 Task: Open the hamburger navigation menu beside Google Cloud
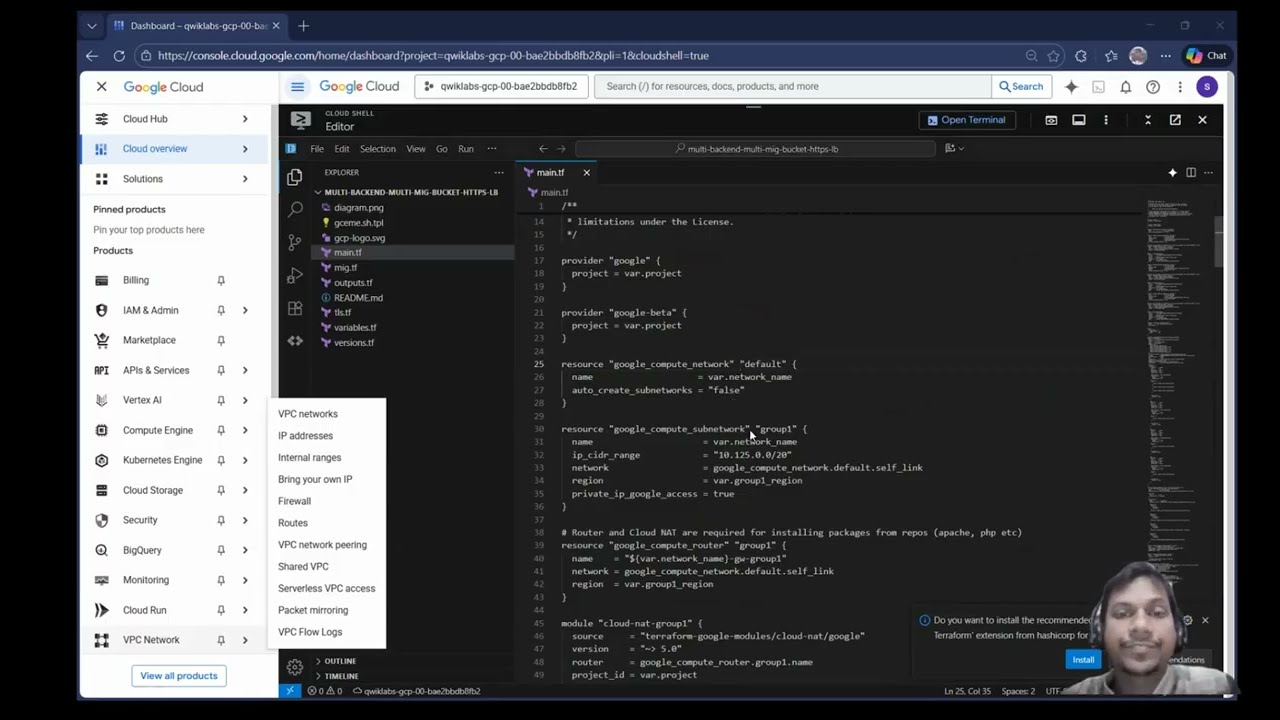[297, 87]
